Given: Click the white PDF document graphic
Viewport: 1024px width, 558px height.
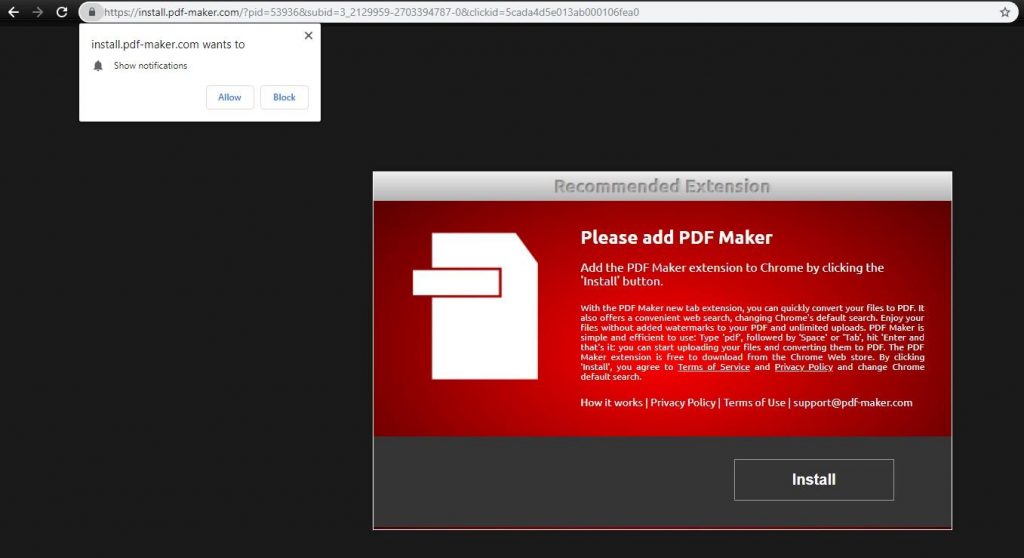Looking at the screenshot, I should pos(475,306).
